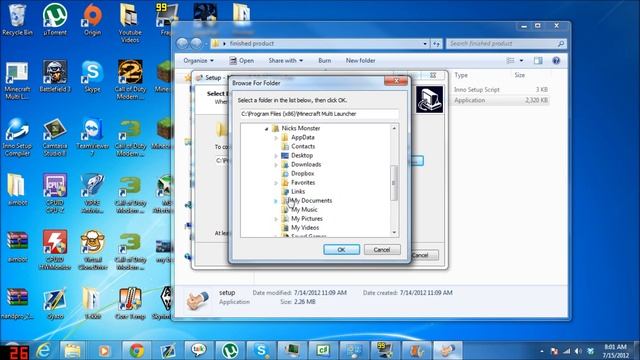The width and height of the screenshot is (640, 360).
Task: Select the My Videos folder
Action: click(x=305, y=228)
